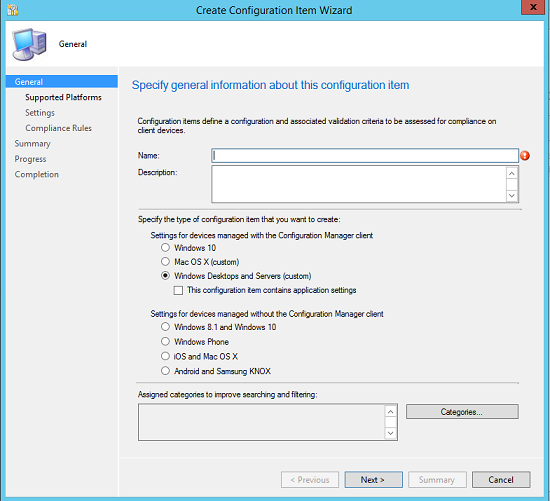The image size is (550, 501).
Task: Go to the Settings step
Action: [x=40, y=113]
